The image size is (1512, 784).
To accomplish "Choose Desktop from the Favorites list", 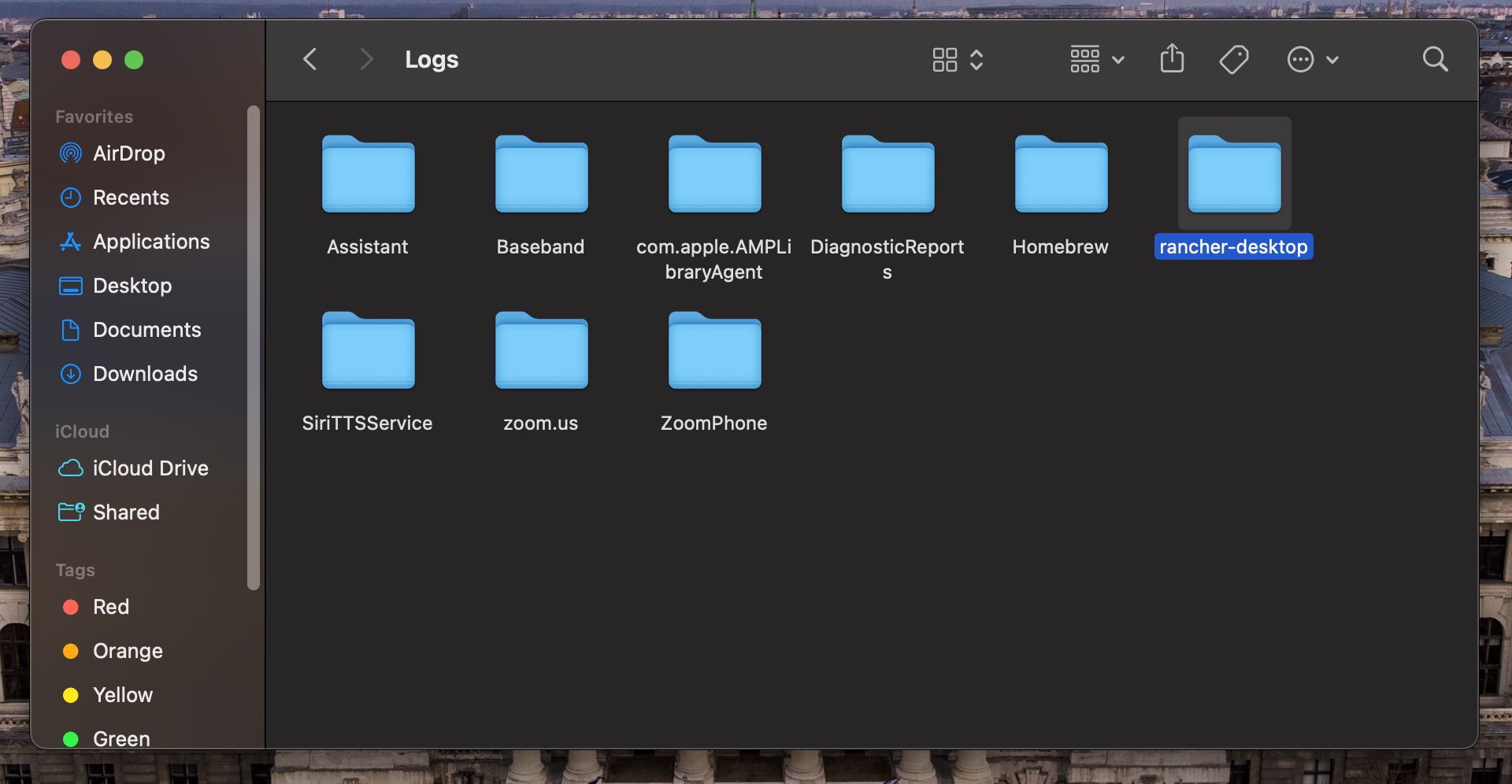I will click(132, 285).
